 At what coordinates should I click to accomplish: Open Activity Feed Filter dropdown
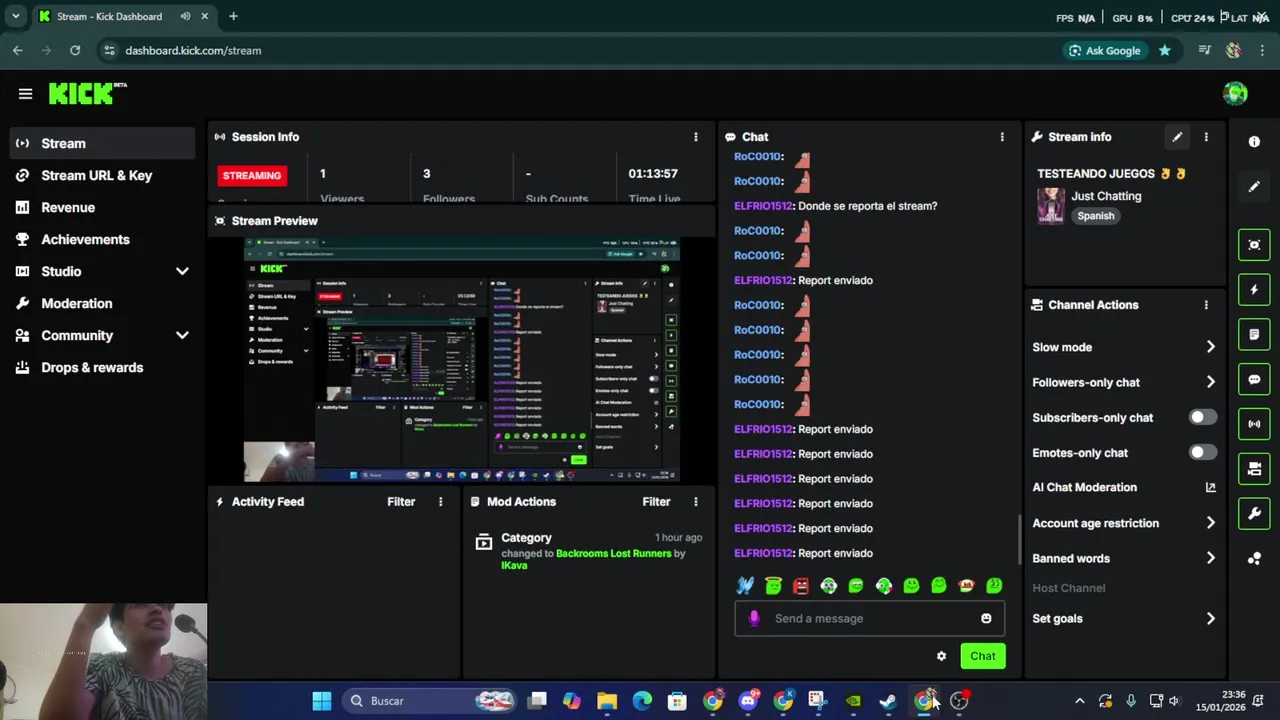coord(401,502)
